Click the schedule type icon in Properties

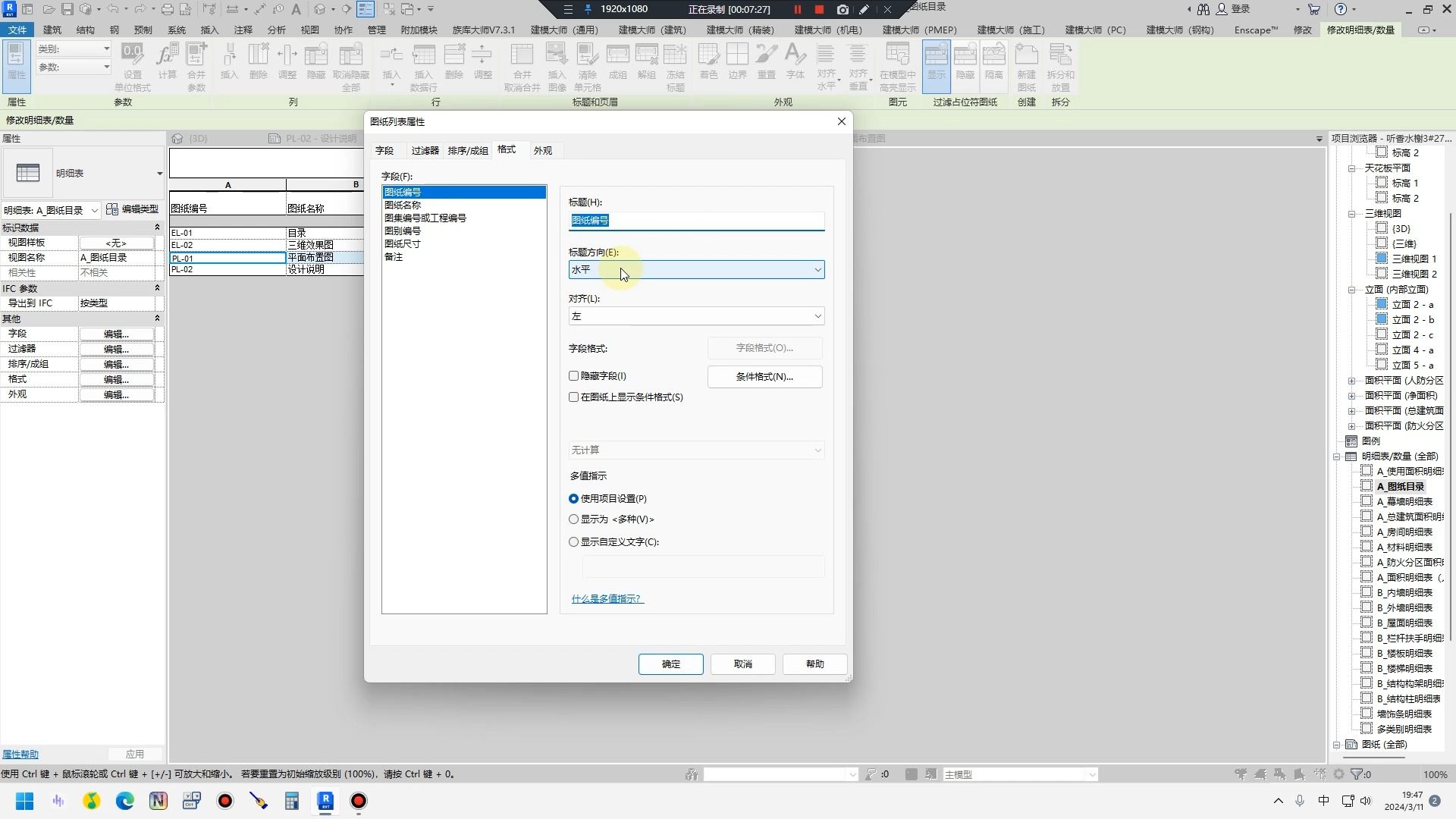click(28, 174)
